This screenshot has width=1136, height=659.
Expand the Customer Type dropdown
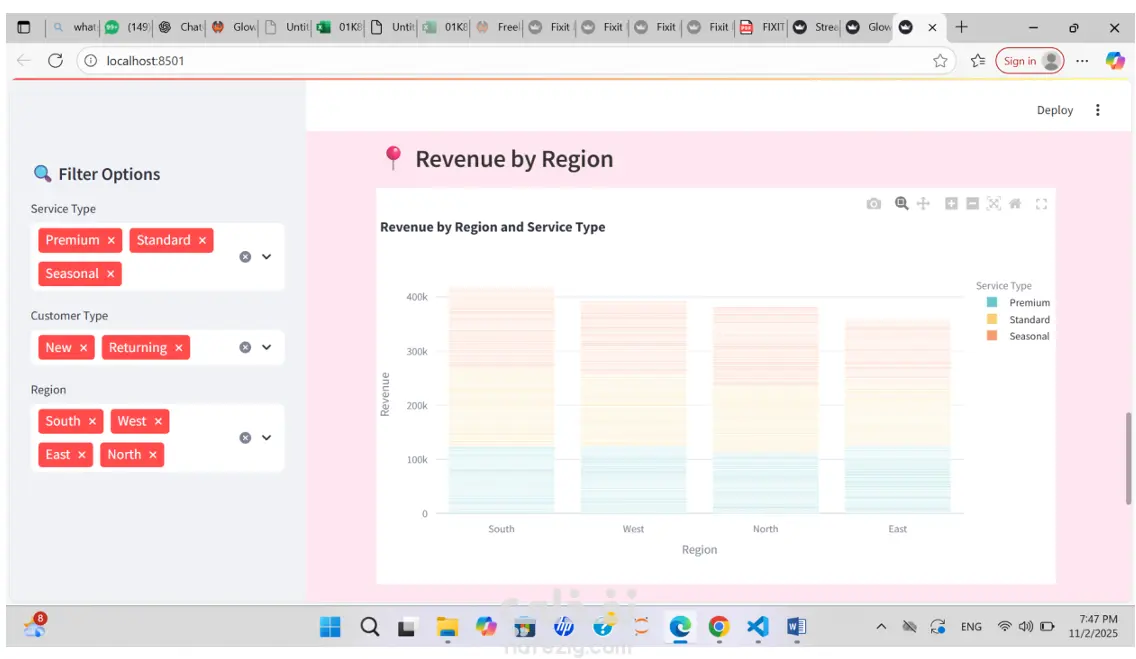point(267,348)
